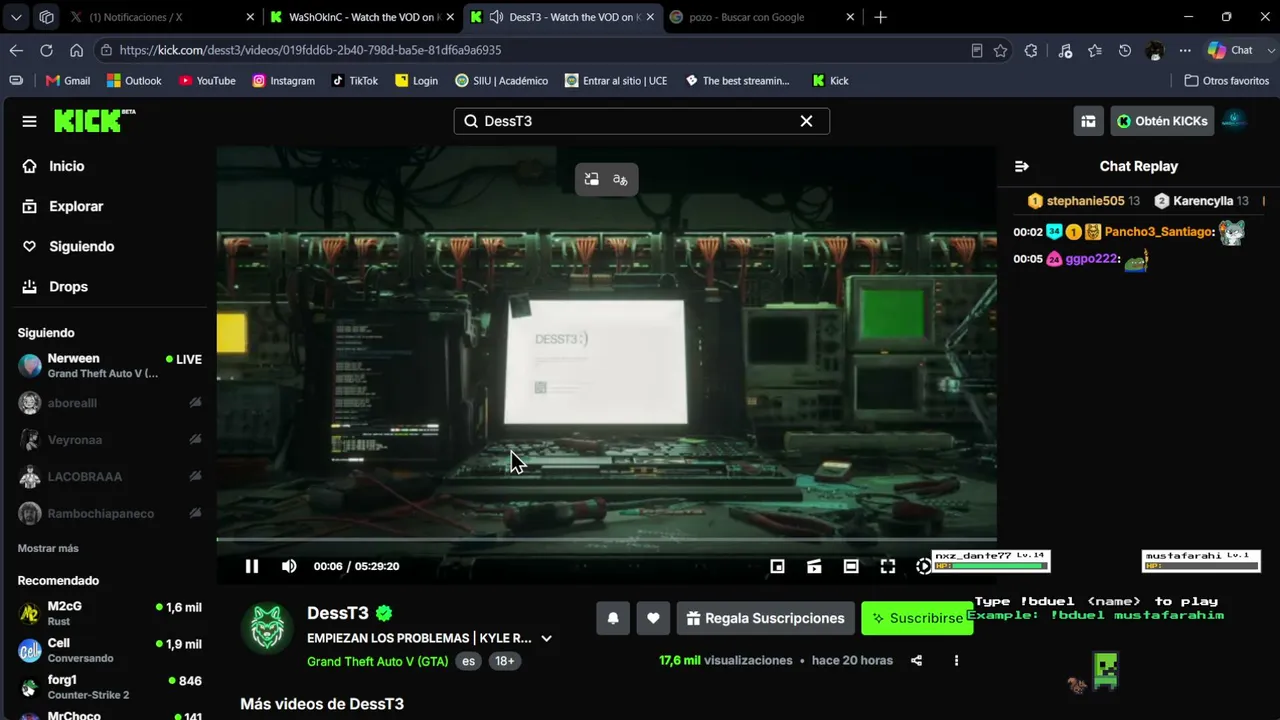Switch to WaShOkInC VOD tab
Image resolution: width=1280 pixels, height=720 pixels.
tap(363, 17)
